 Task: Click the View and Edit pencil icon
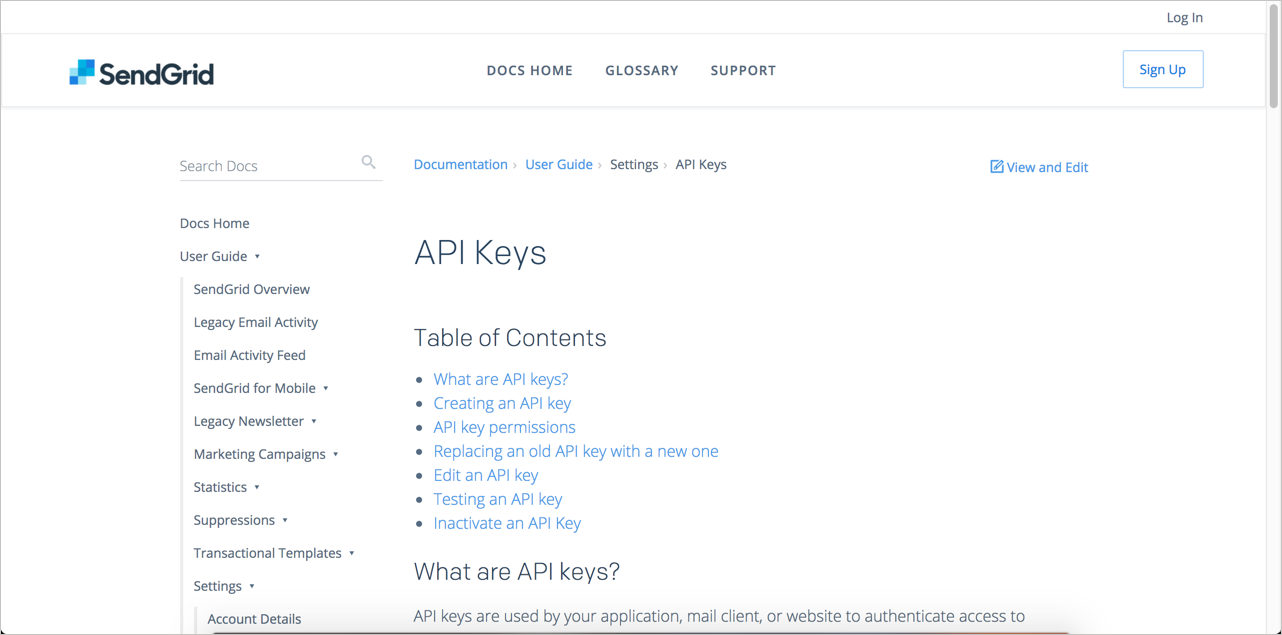[x=996, y=167]
